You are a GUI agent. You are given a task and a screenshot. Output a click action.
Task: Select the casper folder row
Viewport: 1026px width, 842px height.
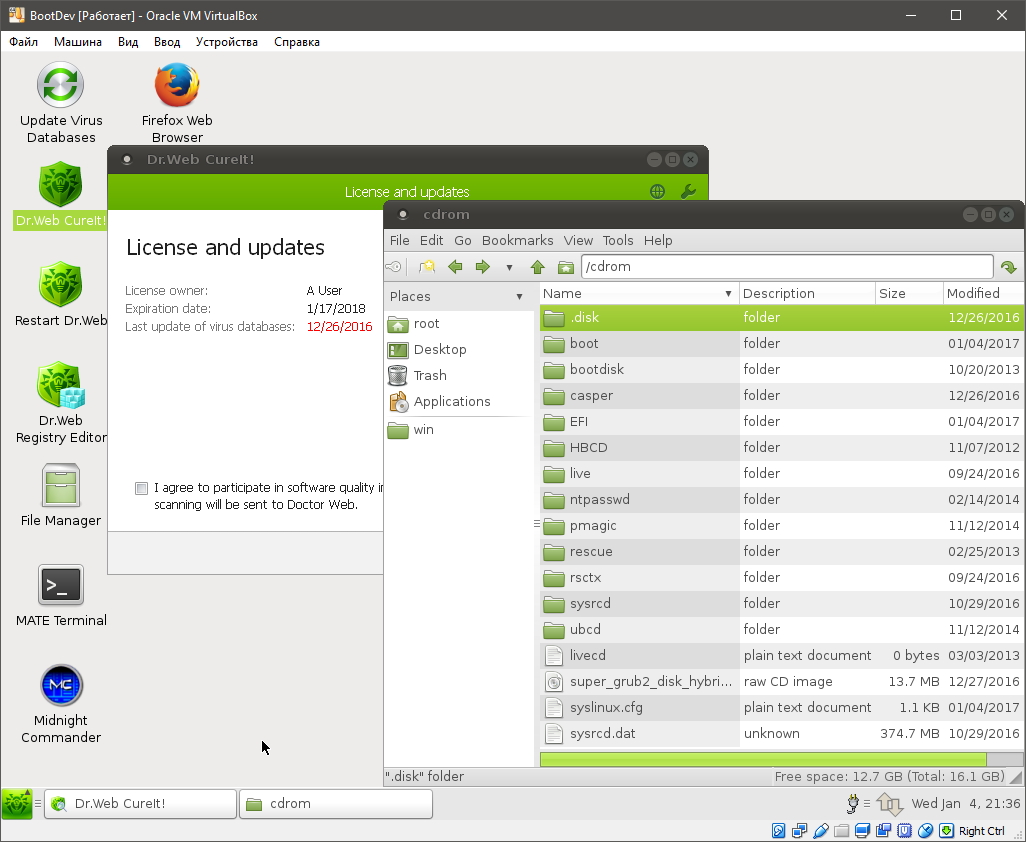[782, 396]
